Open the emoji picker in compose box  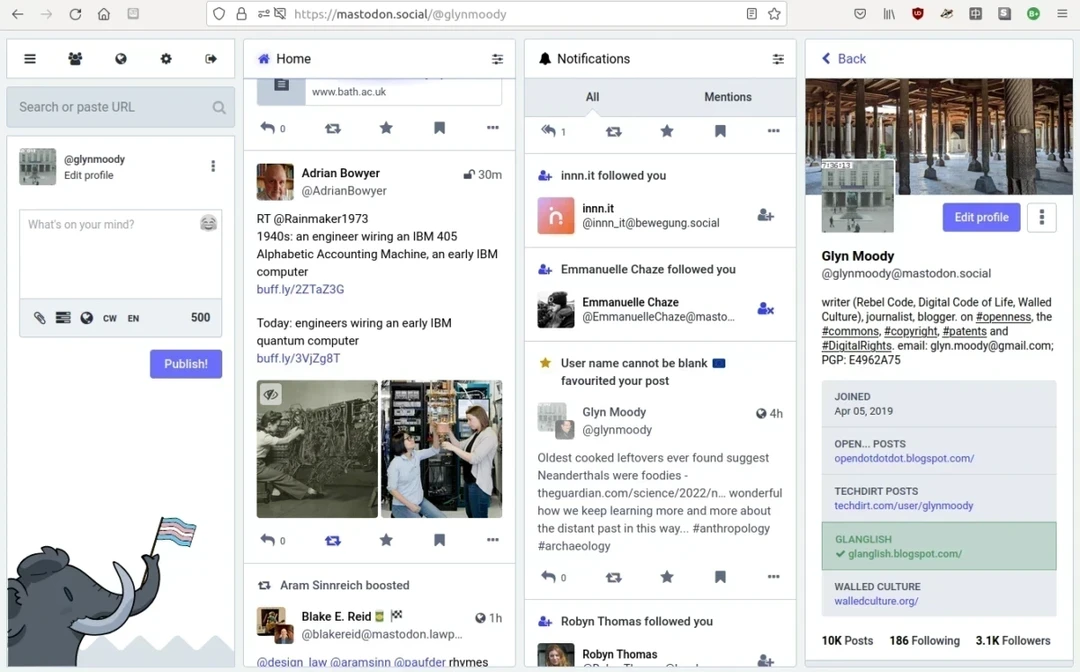point(208,223)
